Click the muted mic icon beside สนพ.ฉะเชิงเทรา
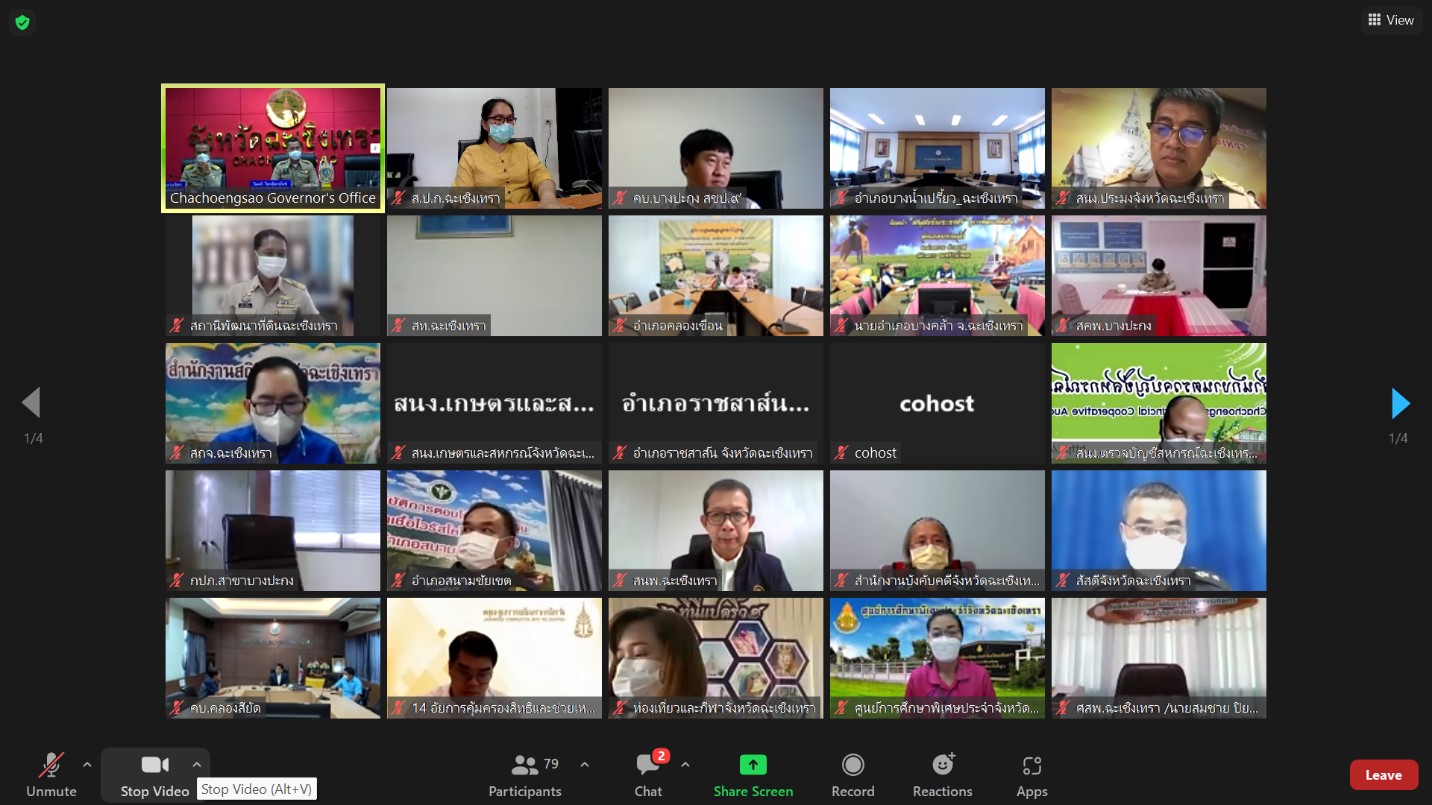The image size is (1432, 805). click(x=621, y=580)
